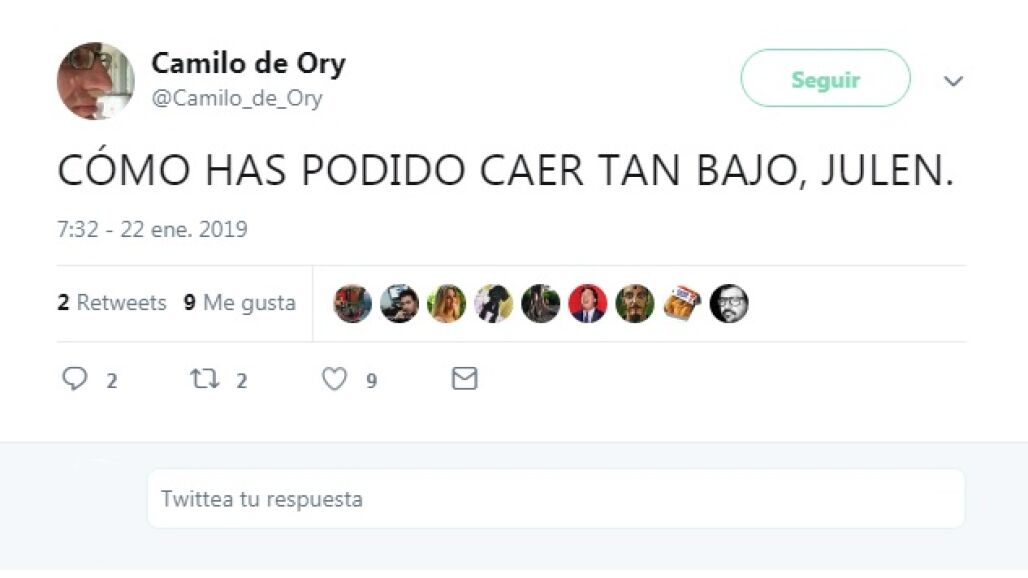Follow the account with Seguir button

pyautogui.click(x=825, y=79)
